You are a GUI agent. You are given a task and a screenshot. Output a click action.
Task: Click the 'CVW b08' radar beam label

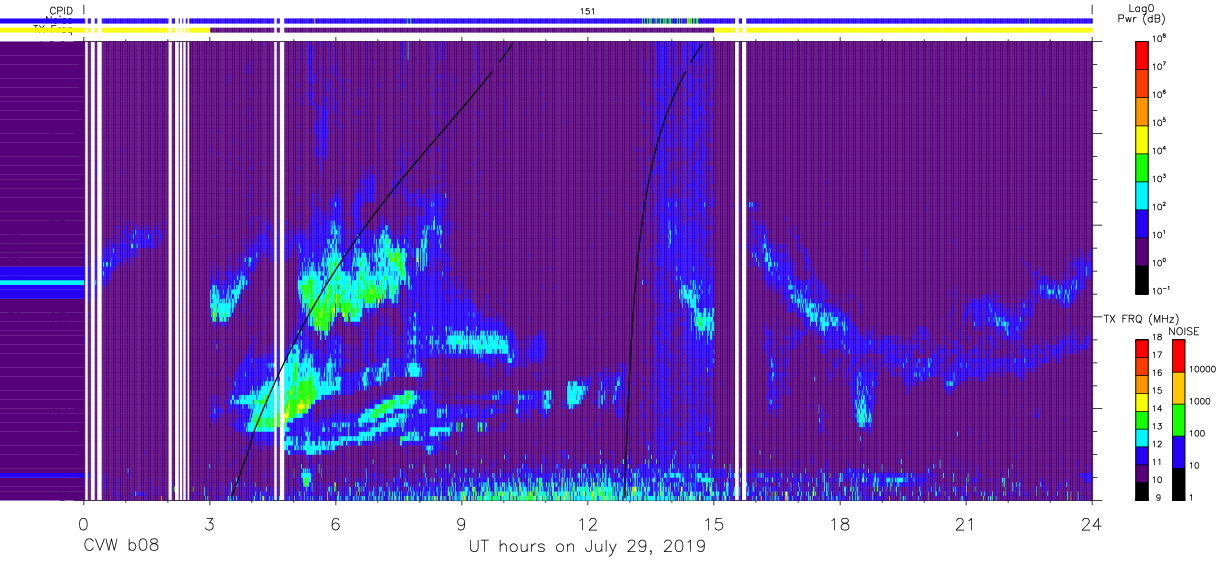click(121, 546)
